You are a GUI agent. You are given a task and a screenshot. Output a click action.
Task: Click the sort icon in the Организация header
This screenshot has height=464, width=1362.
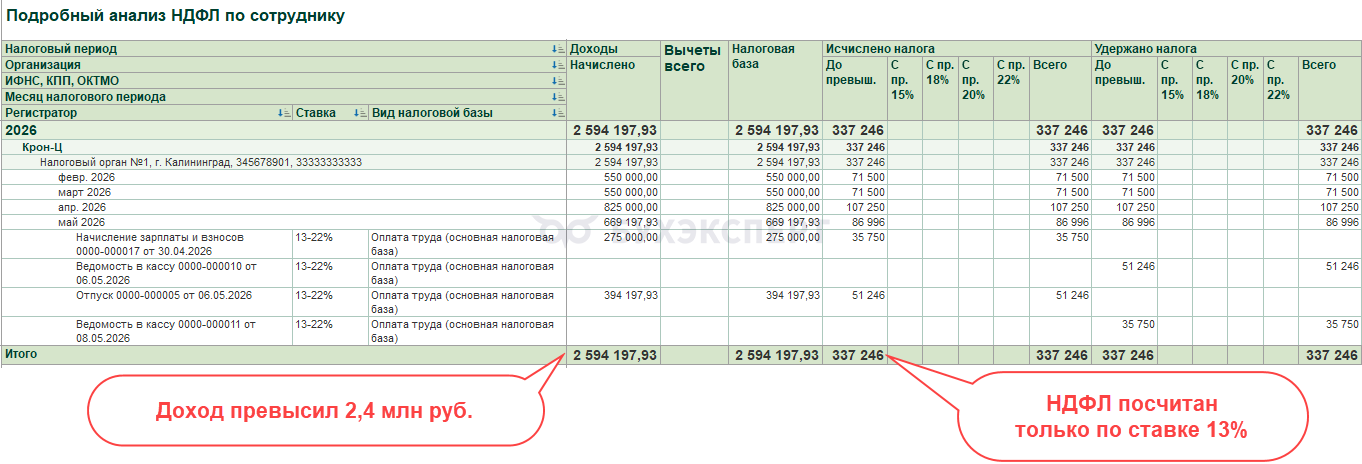558,65
